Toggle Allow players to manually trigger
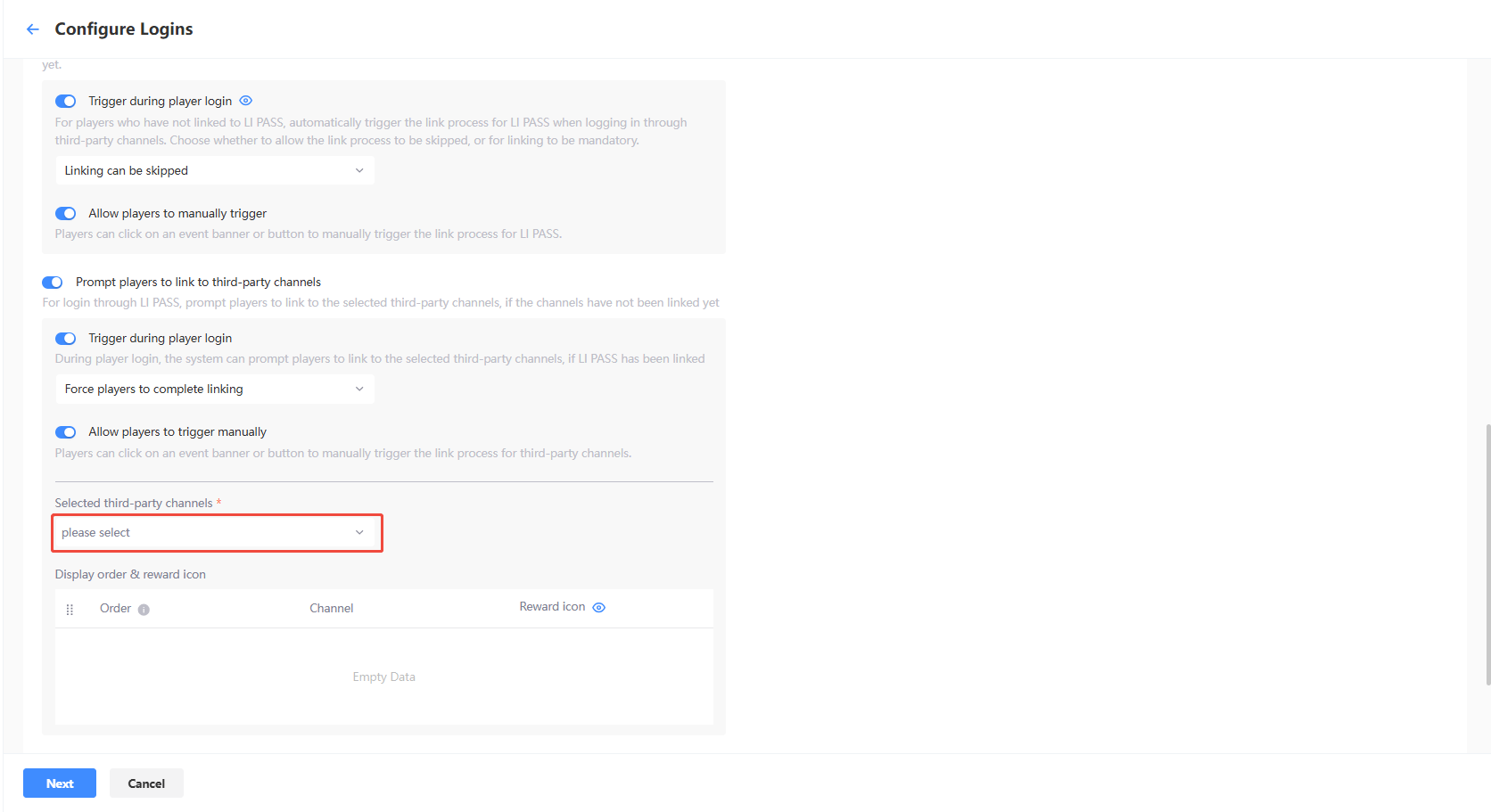The width and height of the screenshot is (1491, 812). click(65, 213)
